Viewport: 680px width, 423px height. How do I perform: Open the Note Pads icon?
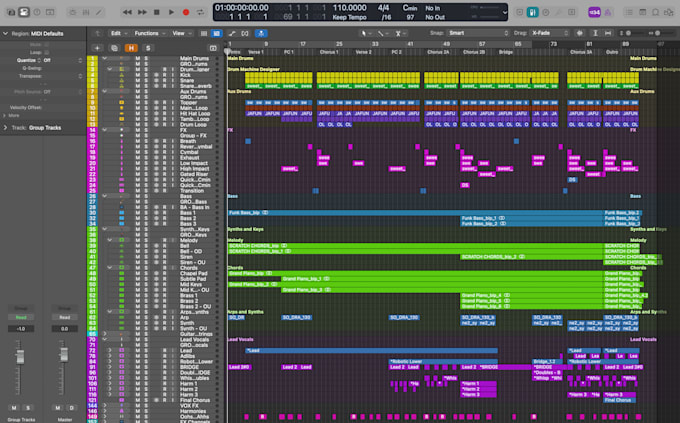(642, 12)
